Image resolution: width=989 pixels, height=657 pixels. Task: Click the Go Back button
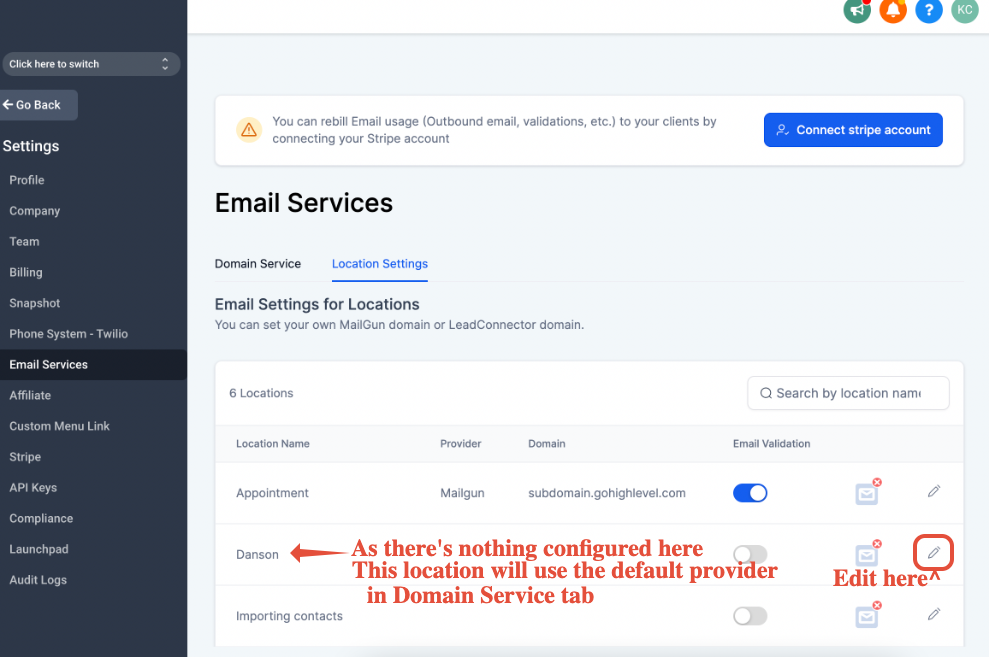38,105
